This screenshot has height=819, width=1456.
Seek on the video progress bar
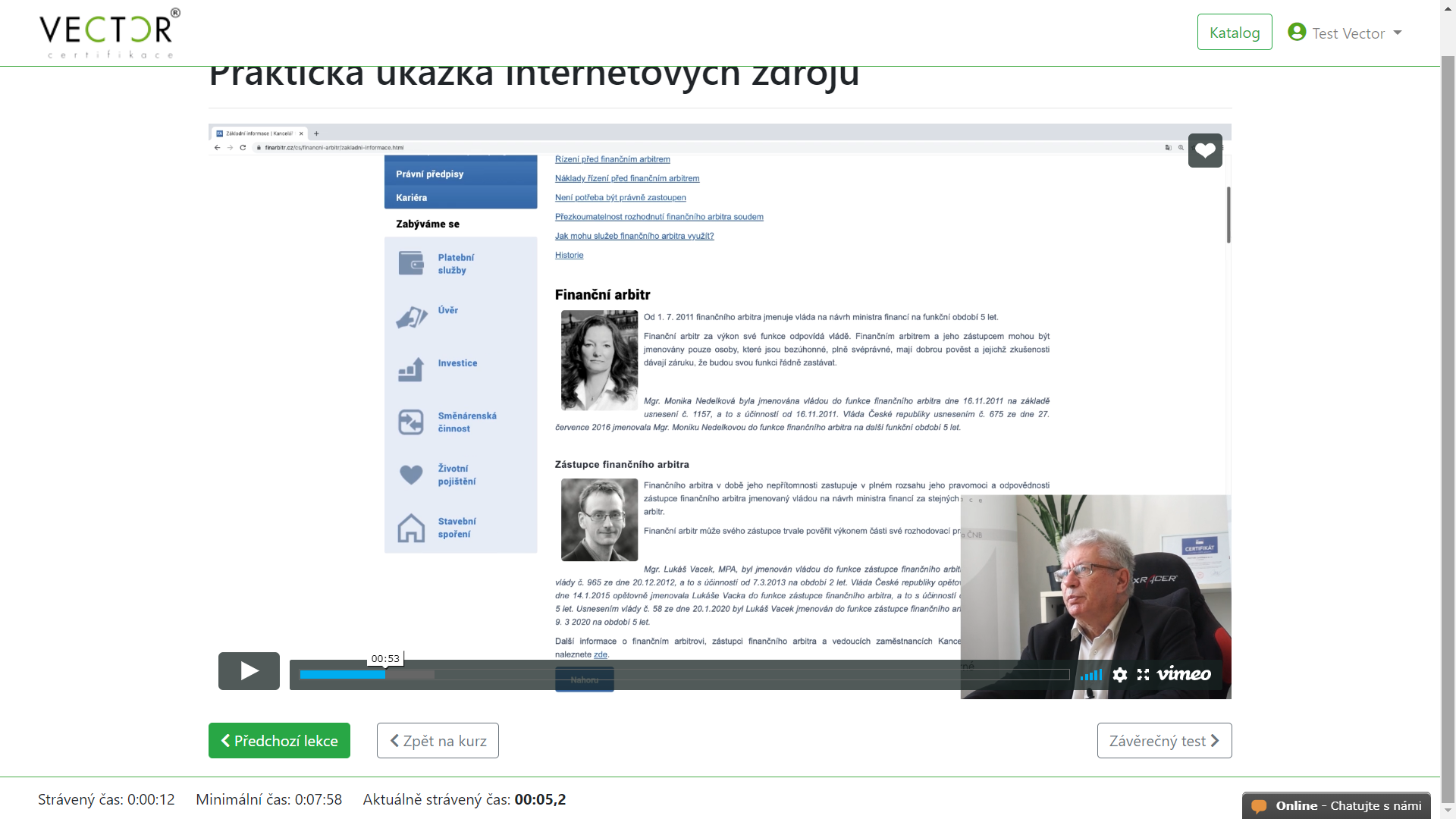pos(685,674)
